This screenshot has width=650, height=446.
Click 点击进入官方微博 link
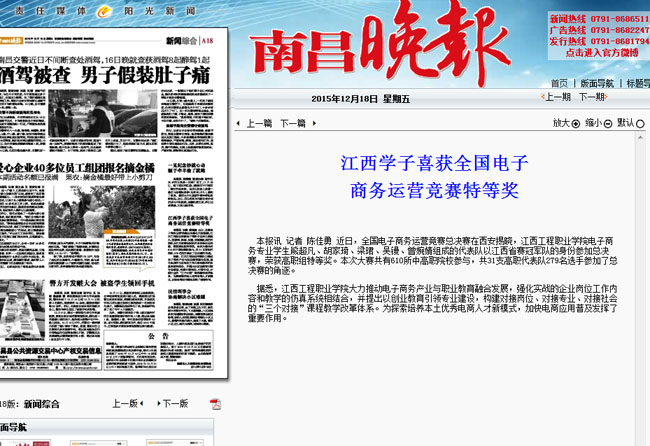click(602, 53)
